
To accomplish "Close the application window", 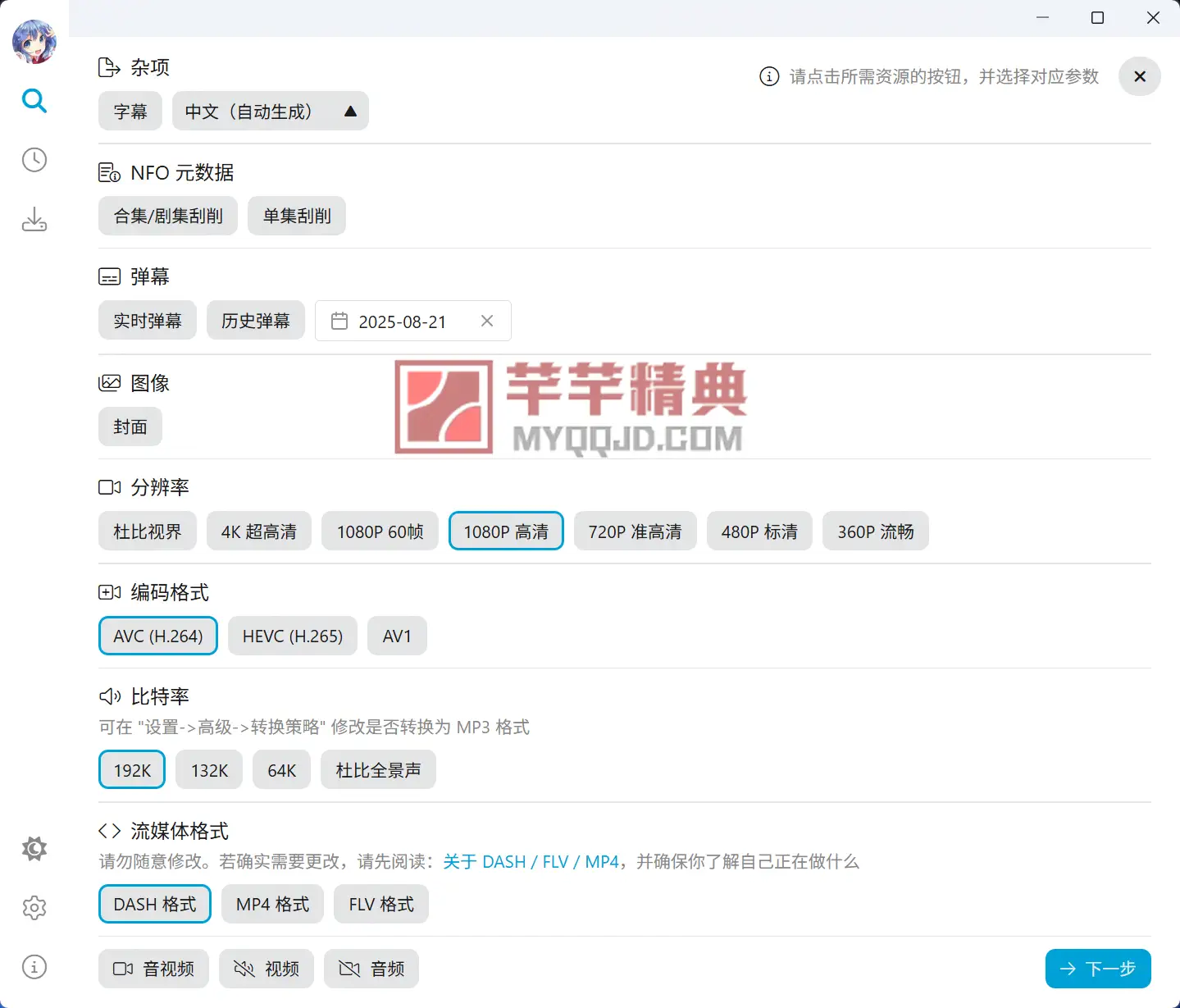I will (x=1153, y=17).
